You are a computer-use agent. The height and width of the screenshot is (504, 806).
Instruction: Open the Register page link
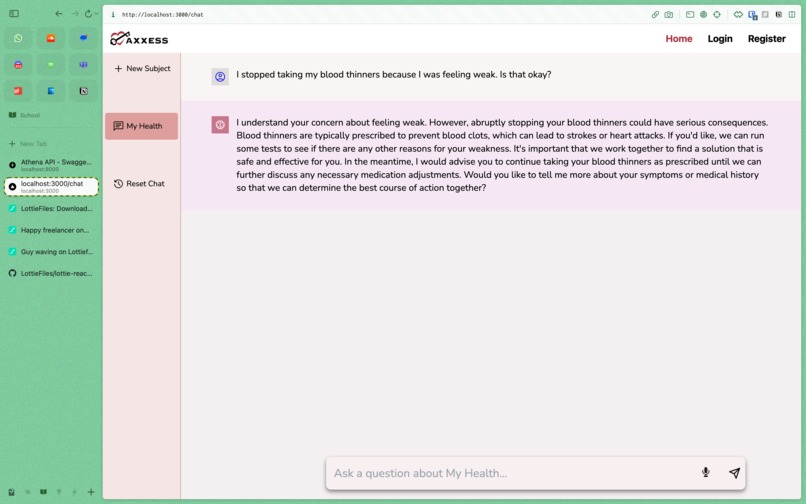[766, 39]
